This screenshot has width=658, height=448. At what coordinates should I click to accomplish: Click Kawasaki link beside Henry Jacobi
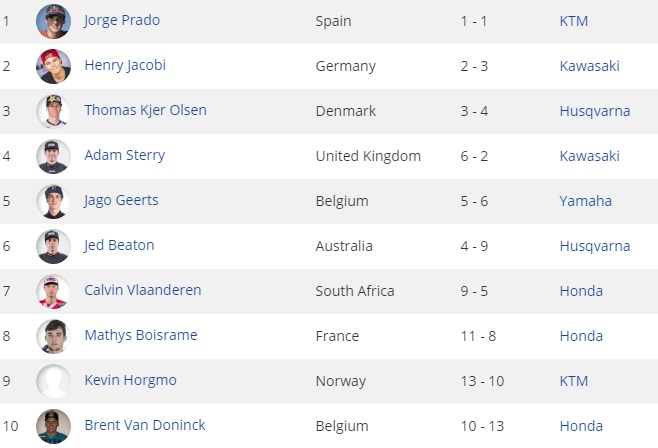[x=589, y=66]
